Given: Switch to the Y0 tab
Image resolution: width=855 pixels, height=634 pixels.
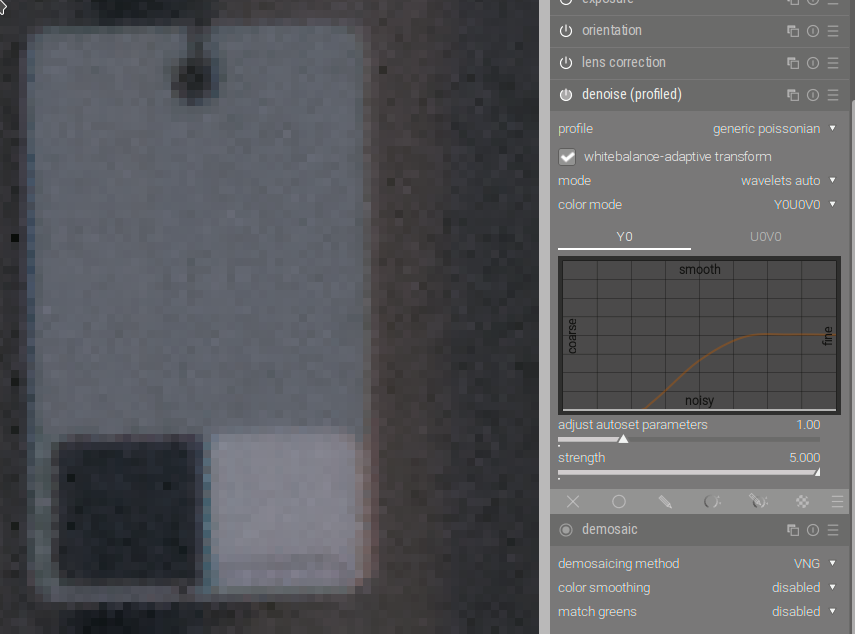Looking at the screenshot, I should click(x=624, y=237).
